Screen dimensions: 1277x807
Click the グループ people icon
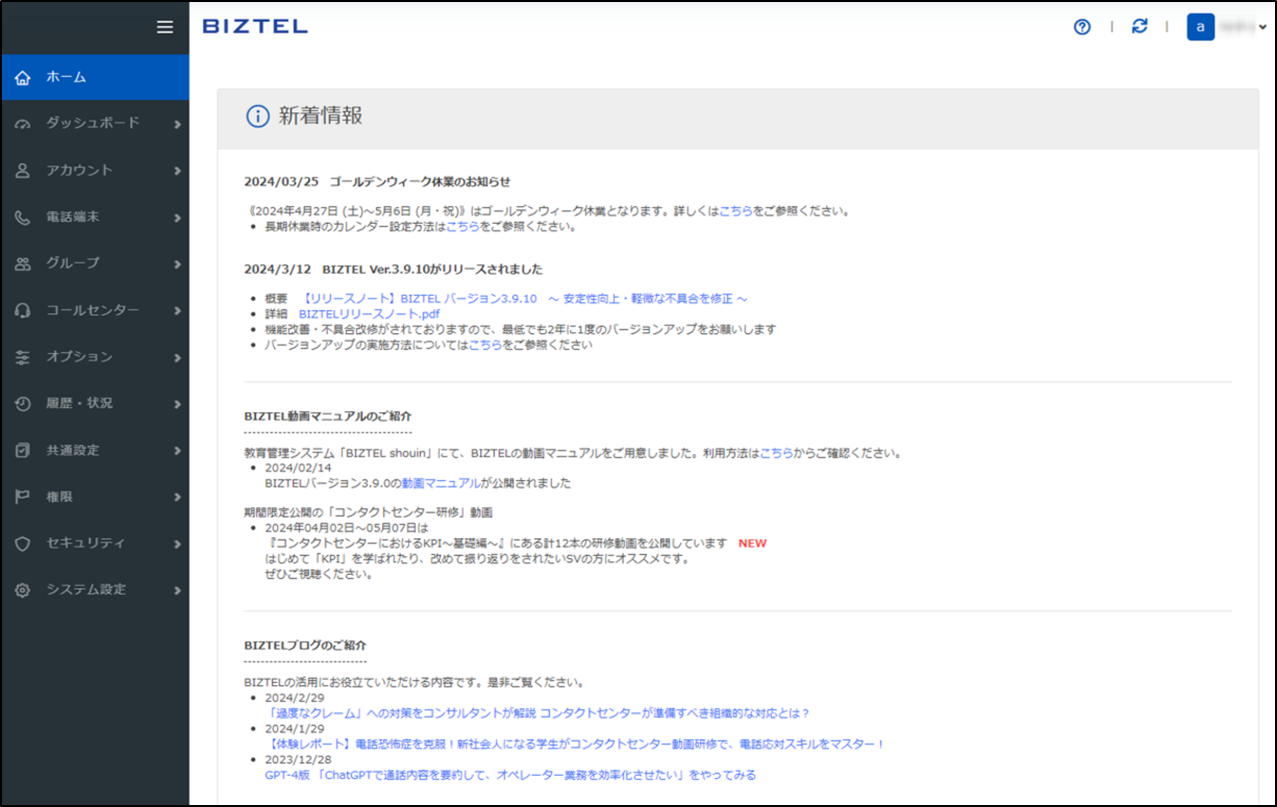click(x=23, y=264)
